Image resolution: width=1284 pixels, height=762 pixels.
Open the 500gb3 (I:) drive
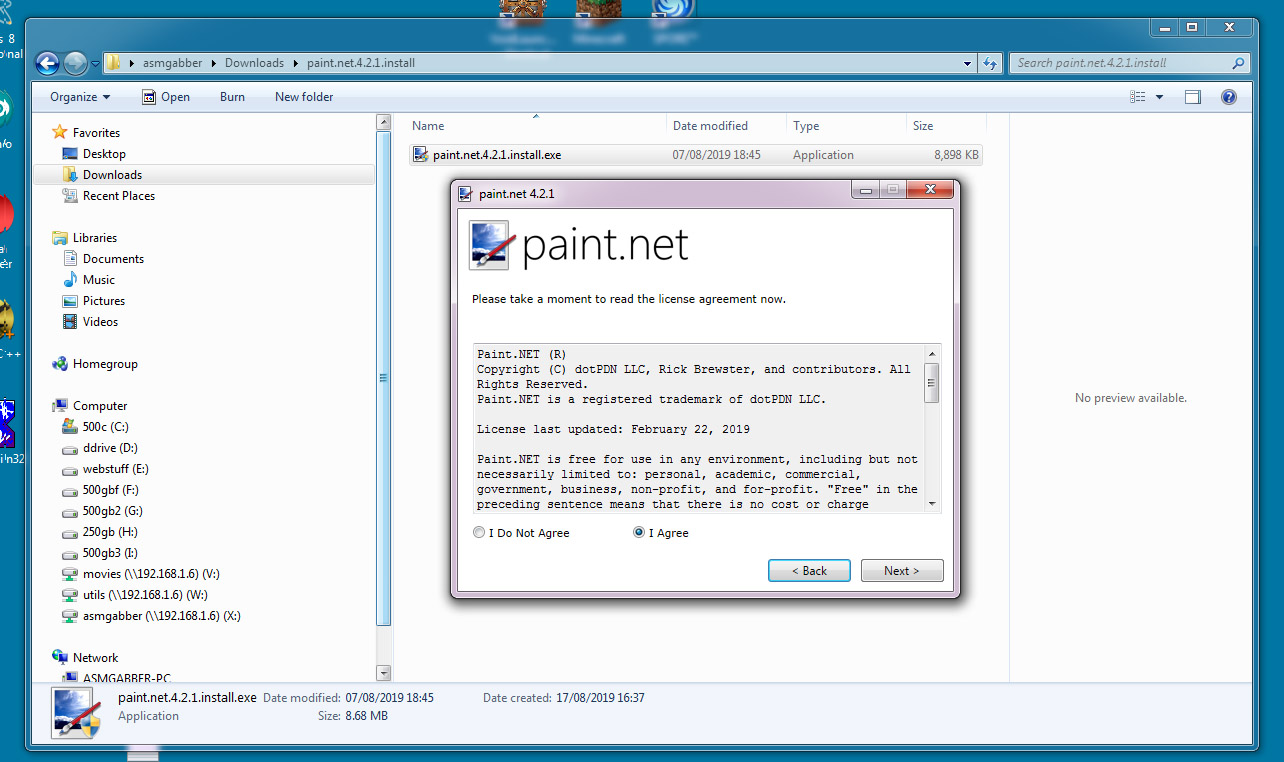[x=110, y=553]
